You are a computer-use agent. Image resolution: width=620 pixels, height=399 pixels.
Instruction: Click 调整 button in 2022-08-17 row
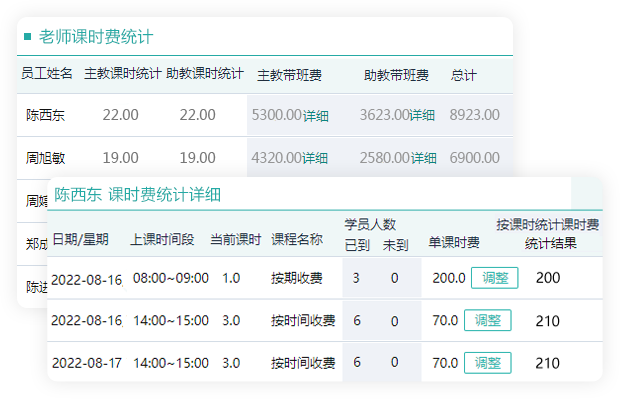(488, 363)
